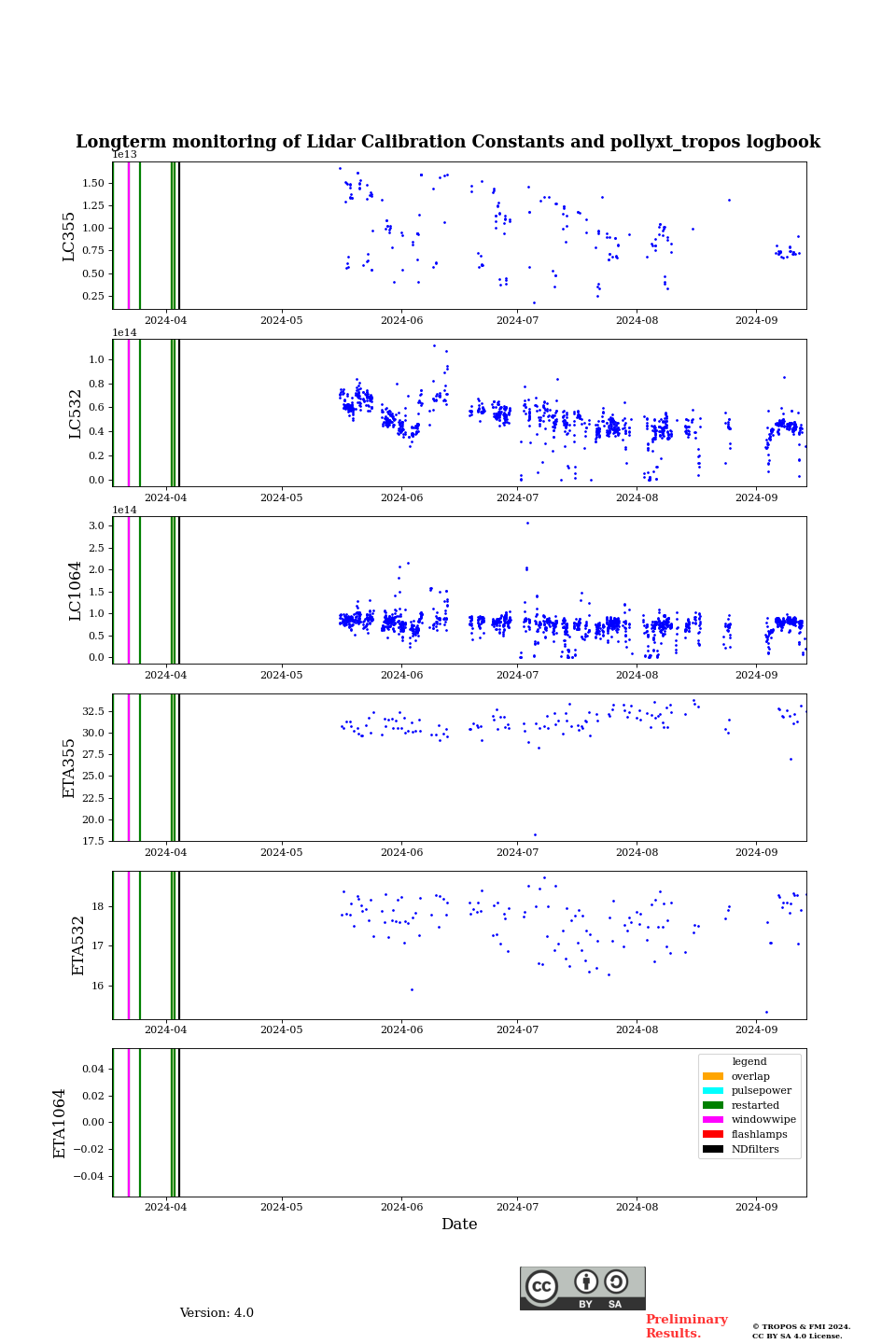Screen dimensions: 896x1344
Task: Click the cyan pulsepower legend swatch
Action: 713,1090
